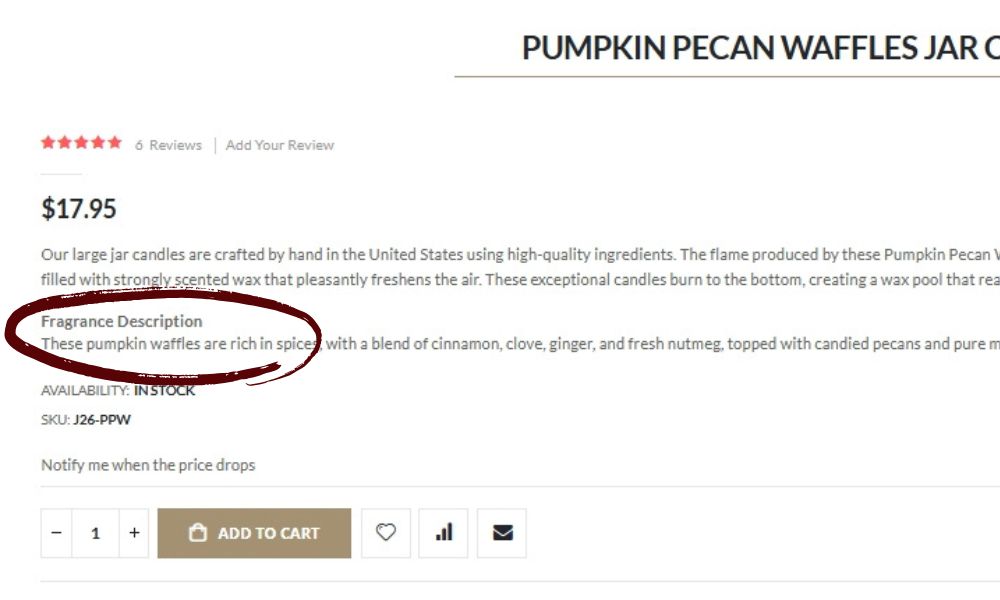Click Add Your Review
1000x600 pixels.
point(279,145)
